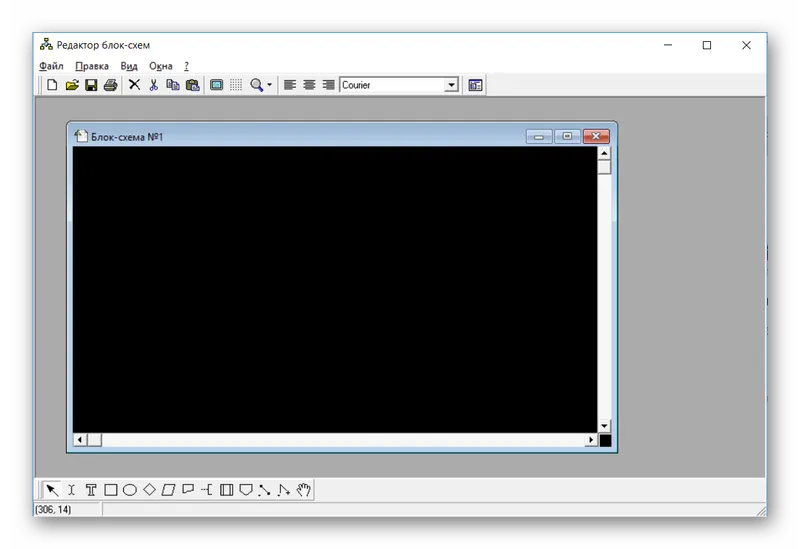Select the predefined process block tool
The width and height of the screenshot is (800, 549).
pyautogui.click(x=227, y=490)
